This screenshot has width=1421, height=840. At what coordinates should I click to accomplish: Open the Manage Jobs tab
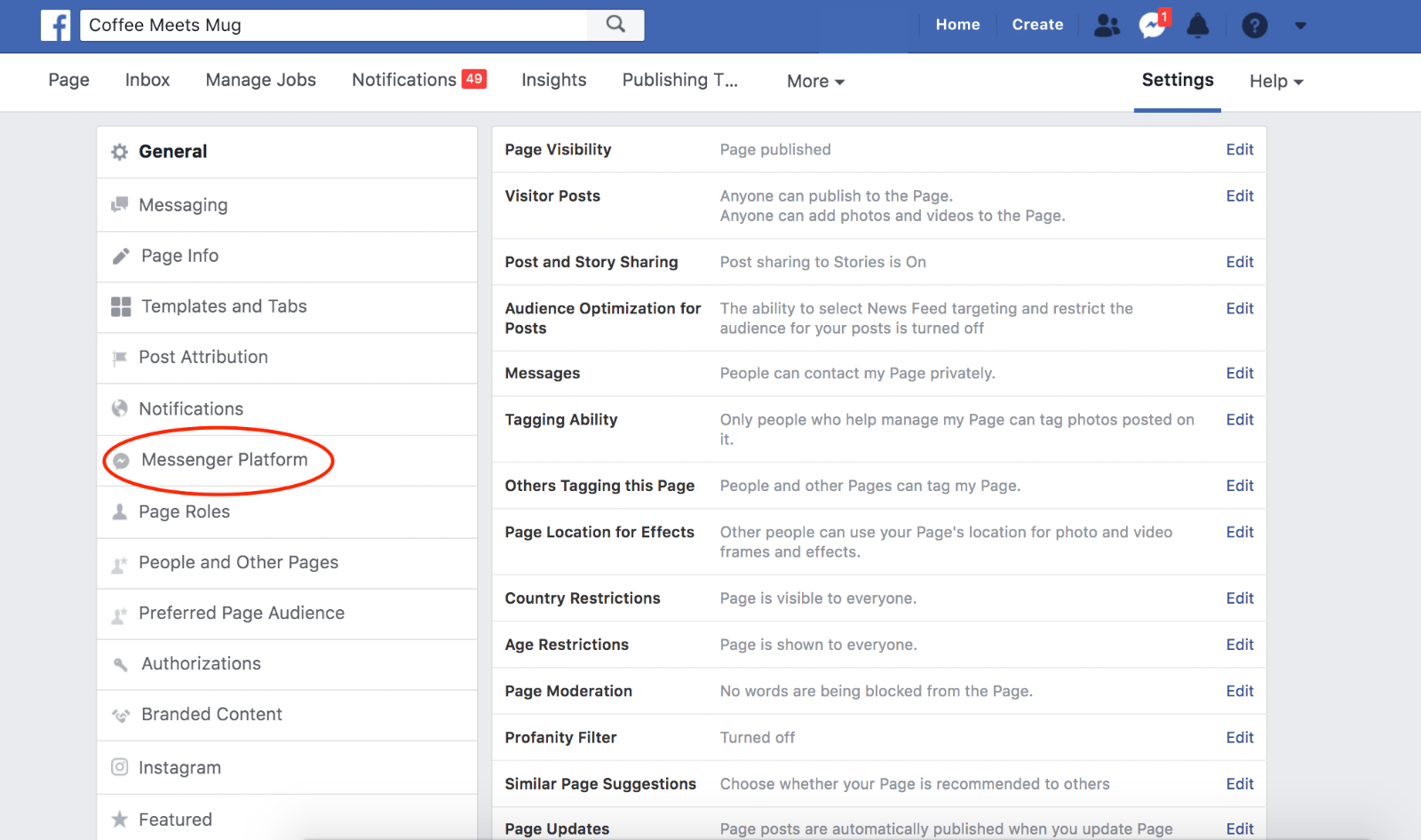tap(261, 80)
